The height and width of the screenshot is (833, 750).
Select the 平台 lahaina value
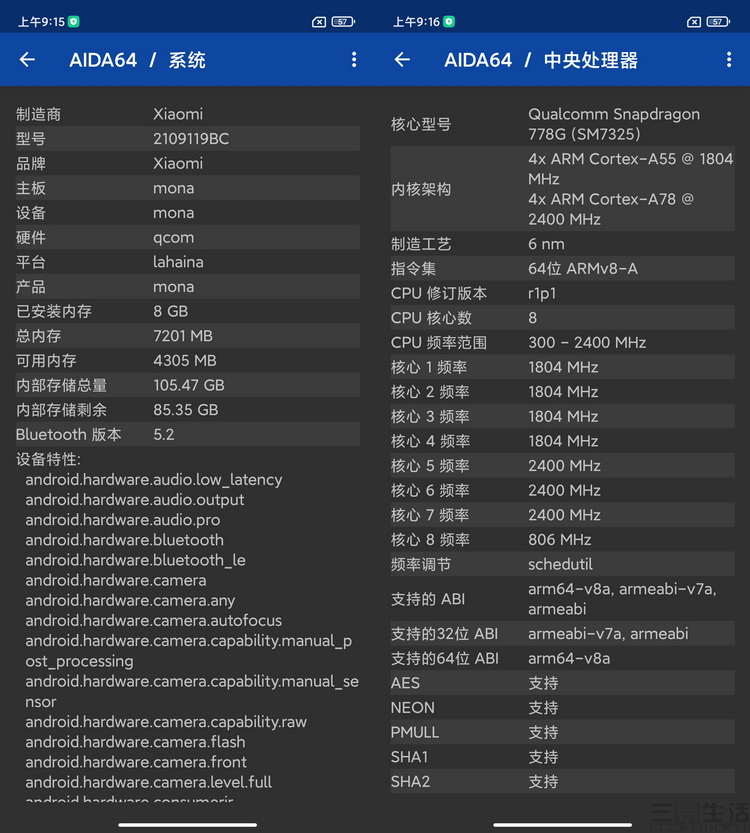178,262
